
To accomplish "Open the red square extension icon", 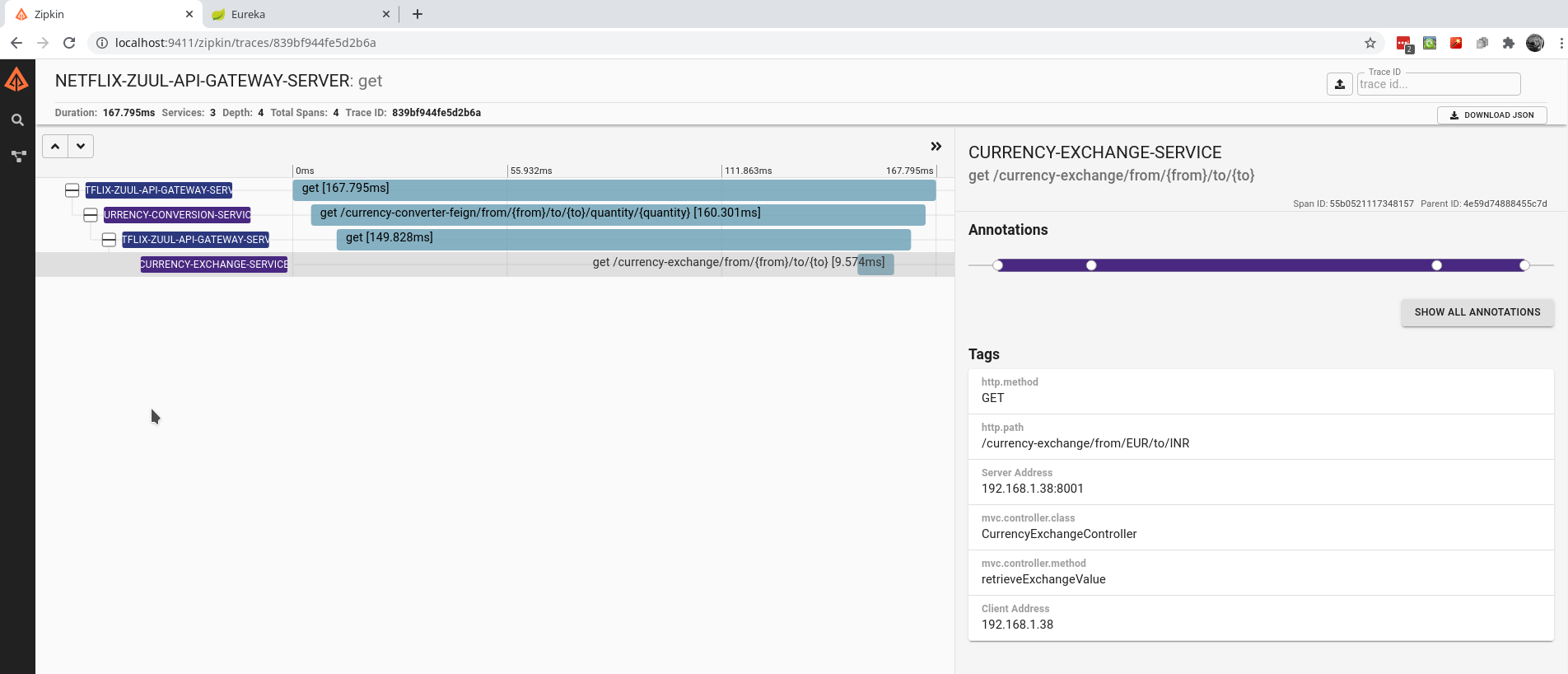I will tap(1456, 43).
